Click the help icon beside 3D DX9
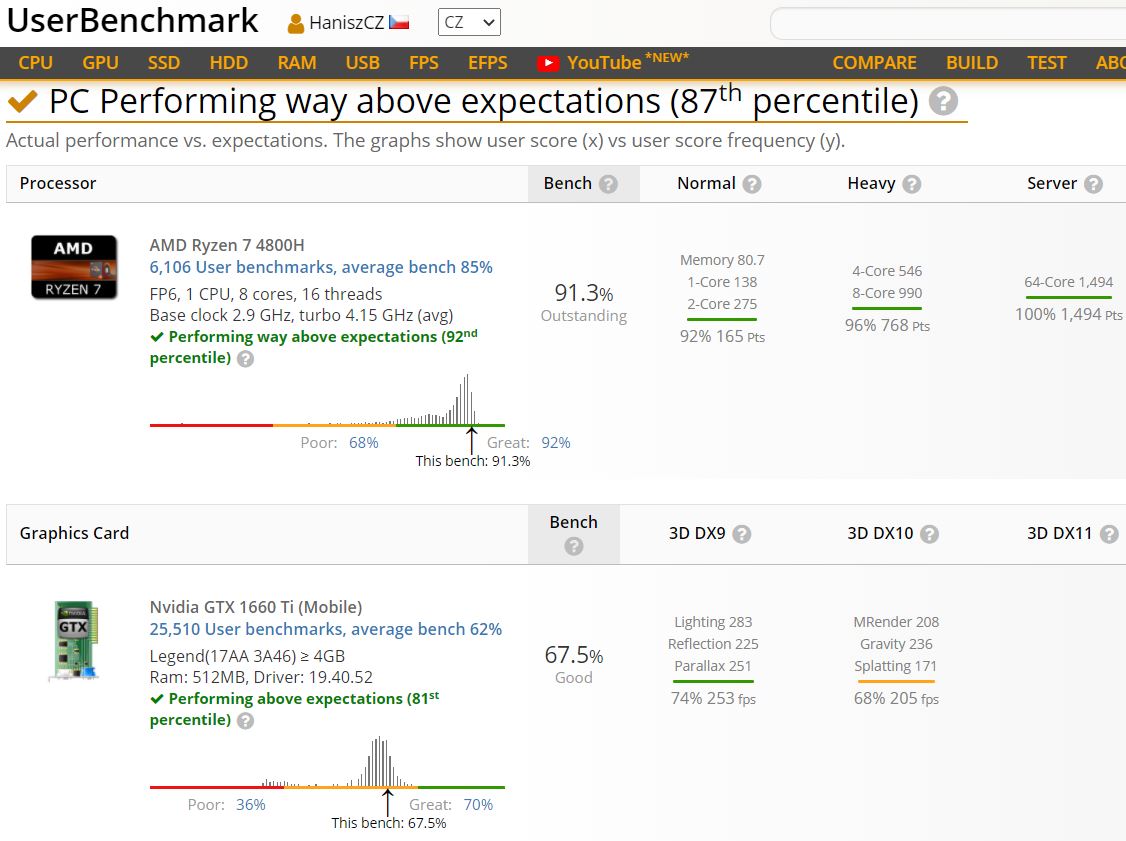This screenshot has height=841, width=1126. [x=741, y=534]
